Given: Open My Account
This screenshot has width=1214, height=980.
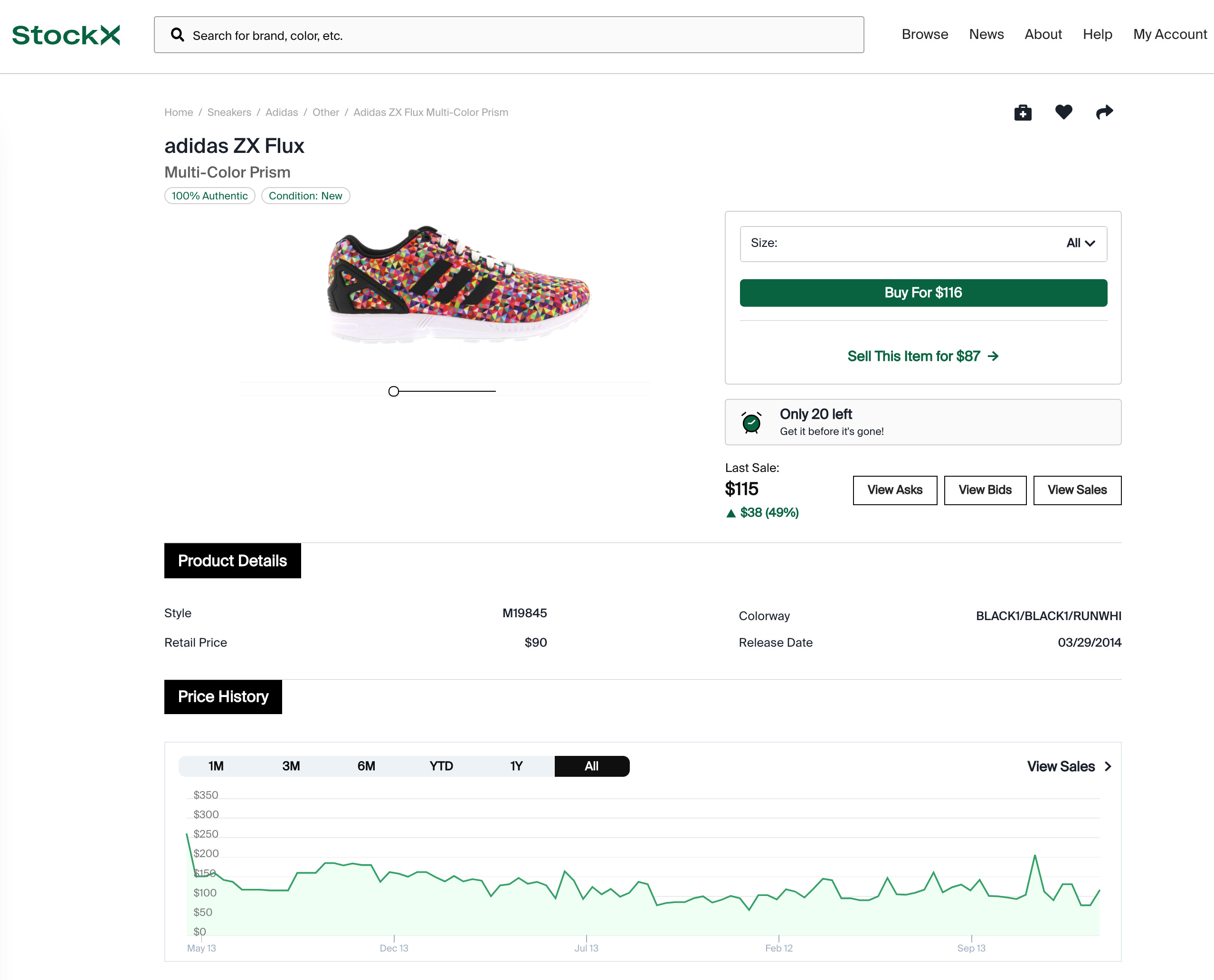Looking at the screenshot, I should pyautogui.click(x=1170, y=35).
